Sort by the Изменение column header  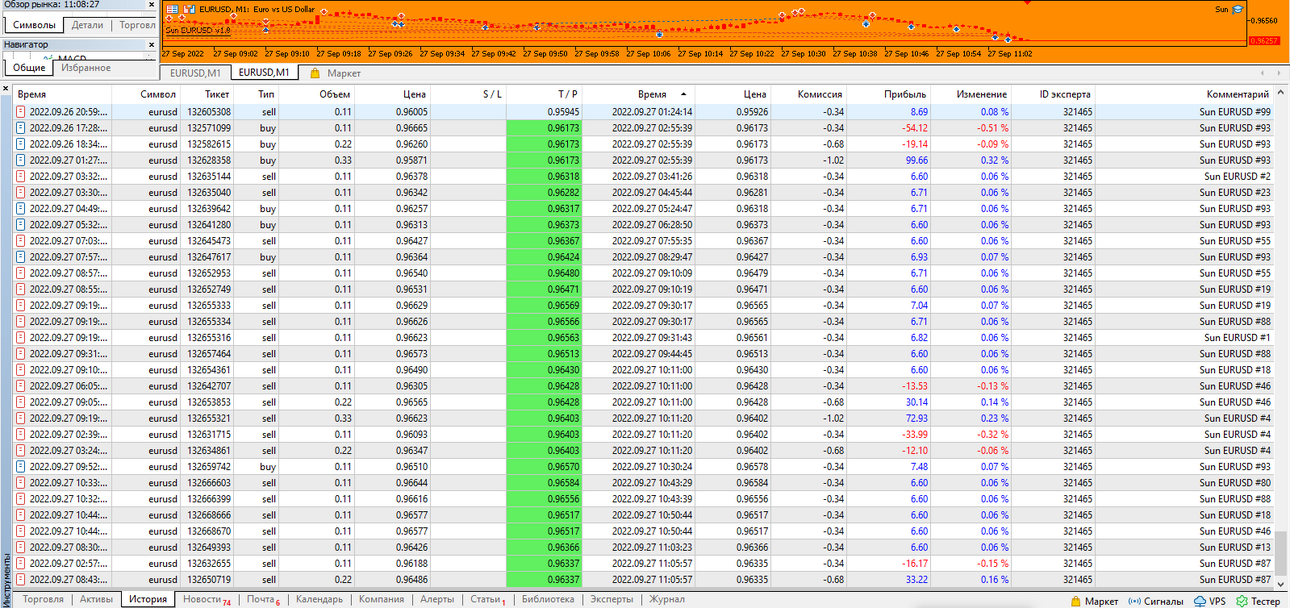click(x=972, y=94)
